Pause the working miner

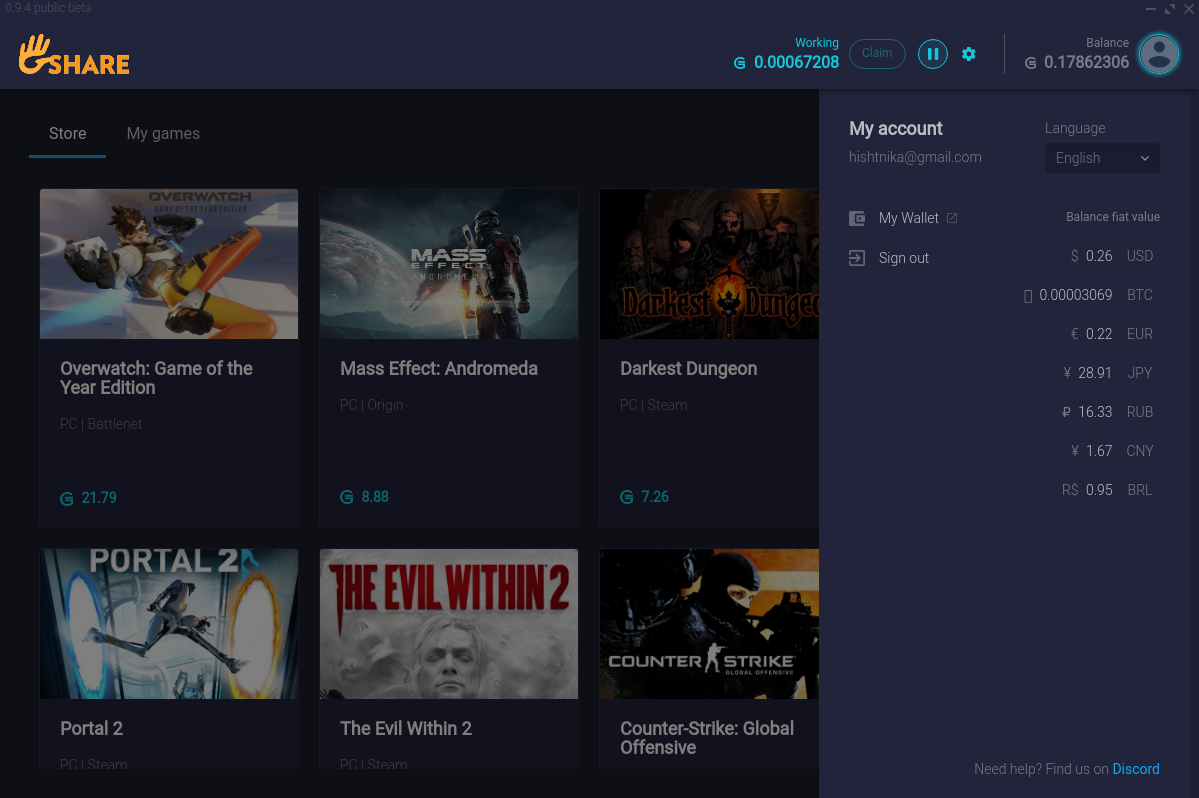(x=932, y=54)
